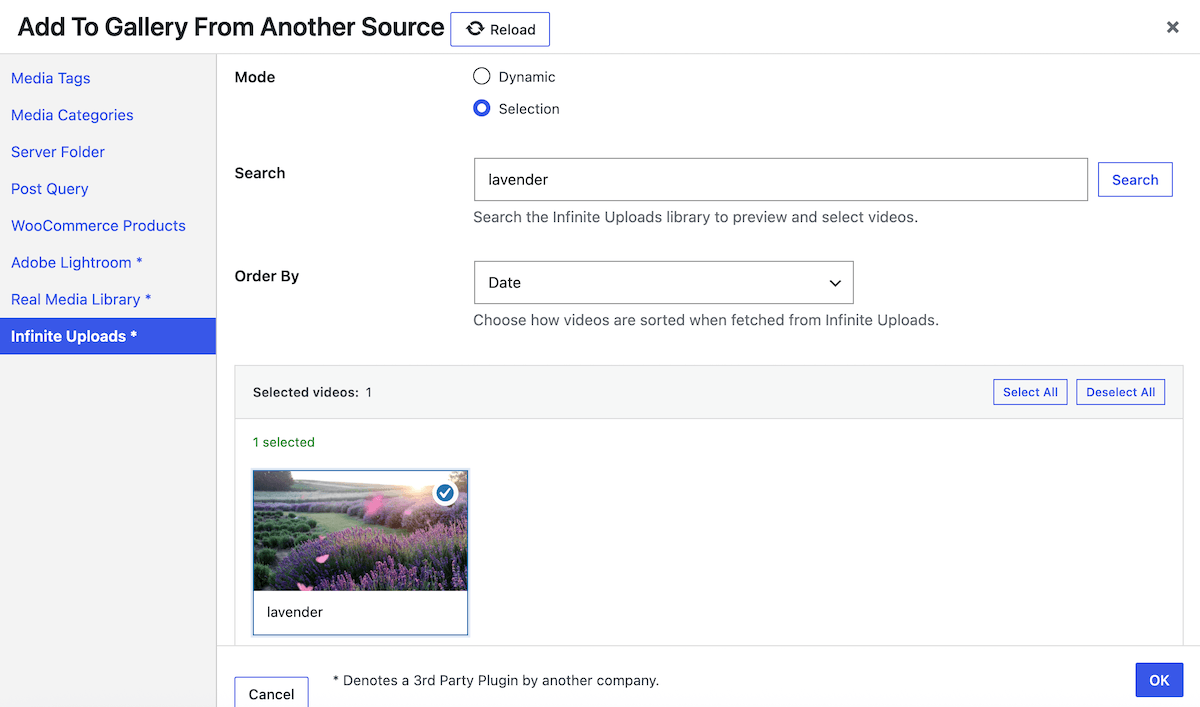Open the WooCommerce Products source
Screen dimensions: 1200x707
pos(97,226)
